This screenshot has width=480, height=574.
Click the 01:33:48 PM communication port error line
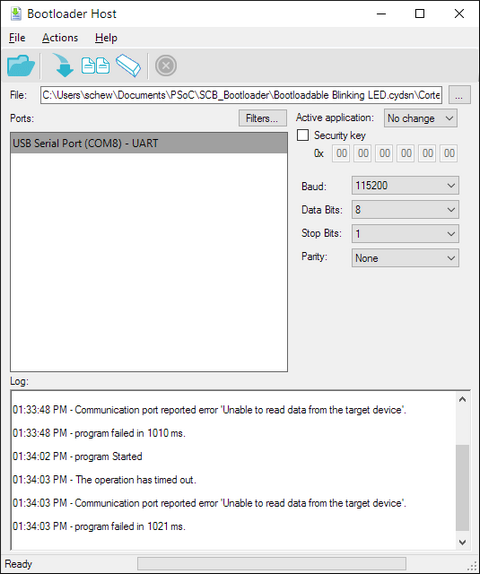[209, 410]
